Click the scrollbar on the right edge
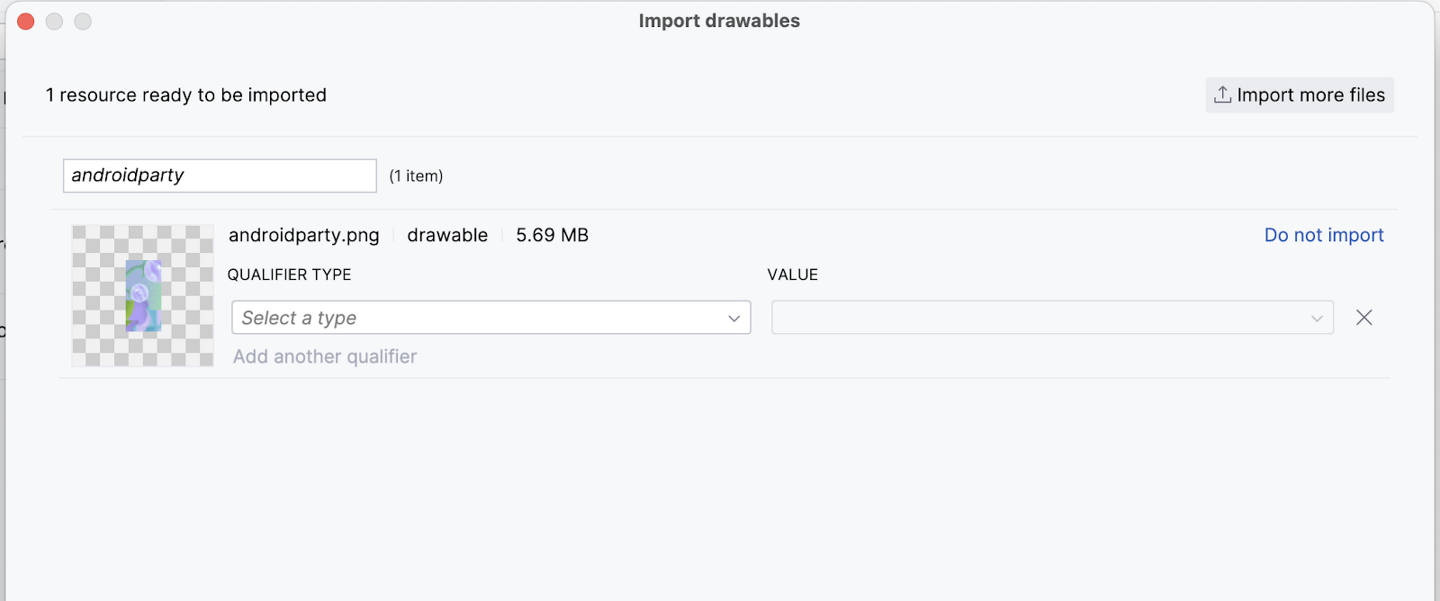Image resolution: width=1440 pixels, height=601 pixels. (x=1434, y=300)
